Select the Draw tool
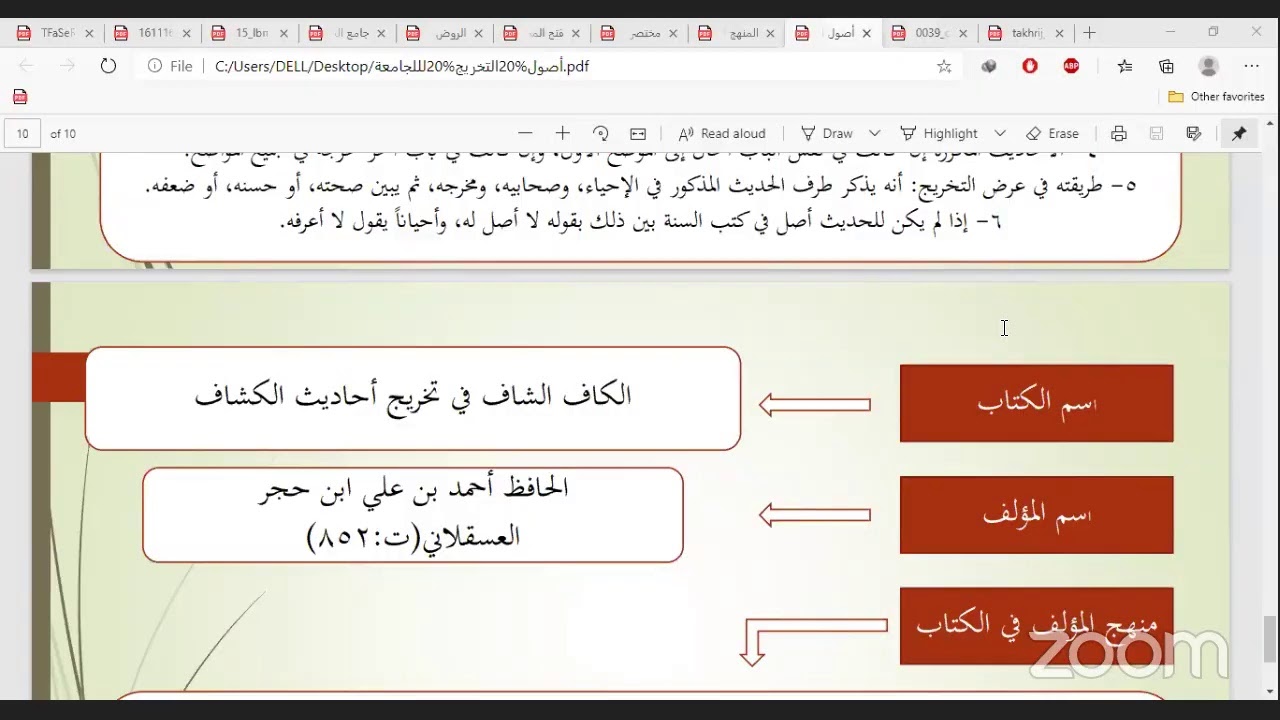Image resolution: width=1280 pixels, height=720 pixels. pyautogui.click(x=827, y=133)
